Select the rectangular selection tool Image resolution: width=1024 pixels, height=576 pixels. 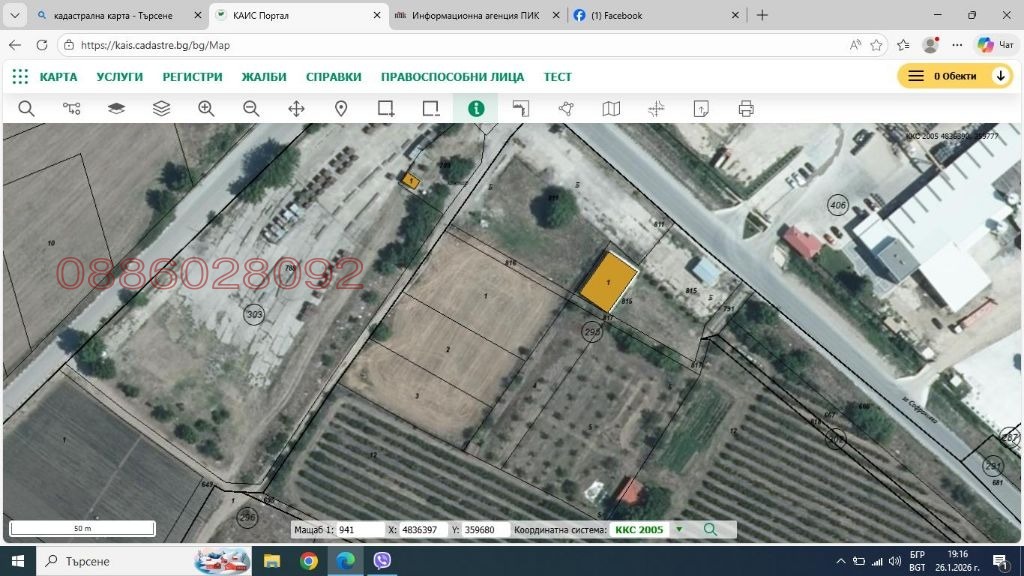tap(385, 108)
